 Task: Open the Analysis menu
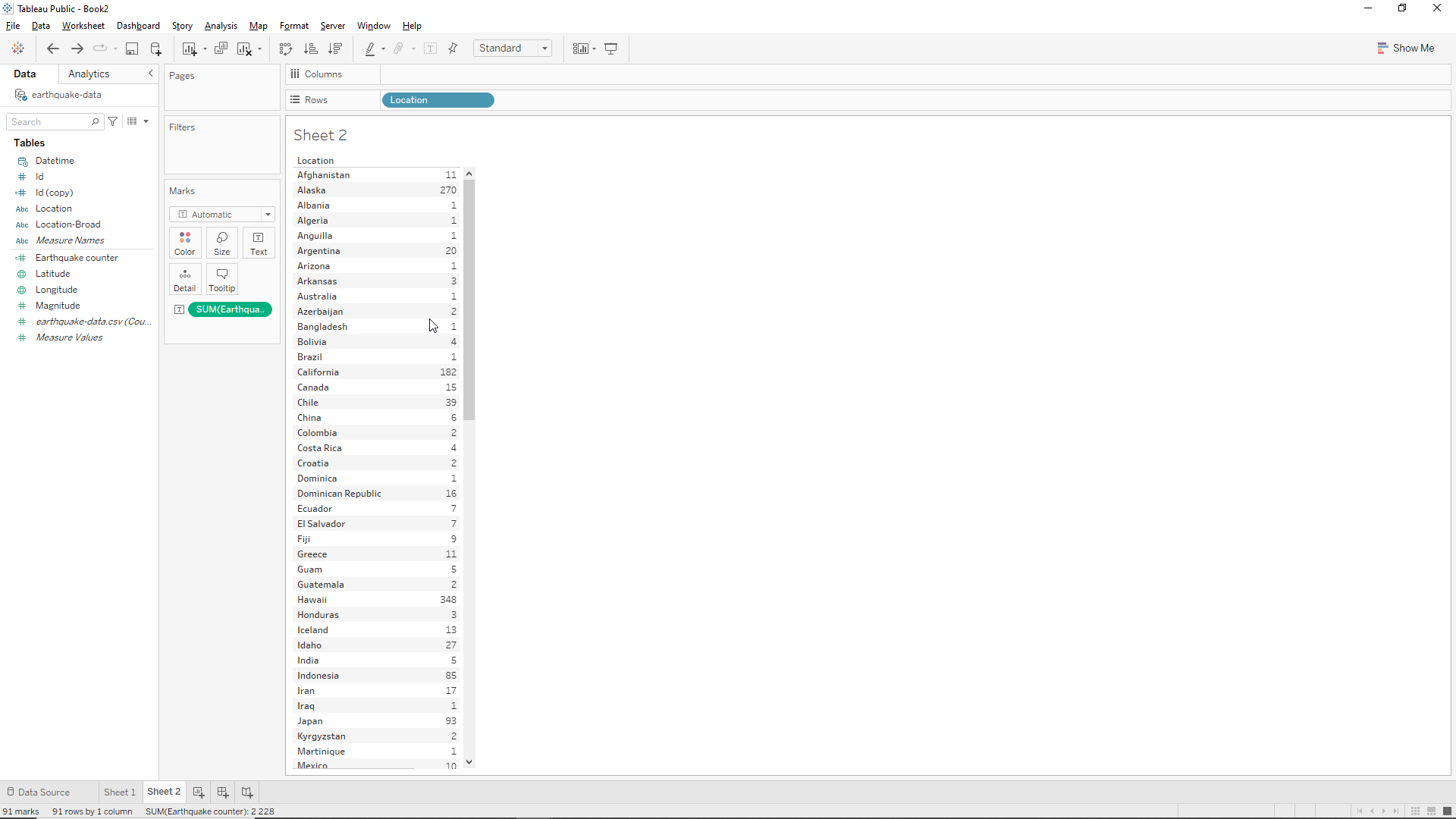point(221,26)
